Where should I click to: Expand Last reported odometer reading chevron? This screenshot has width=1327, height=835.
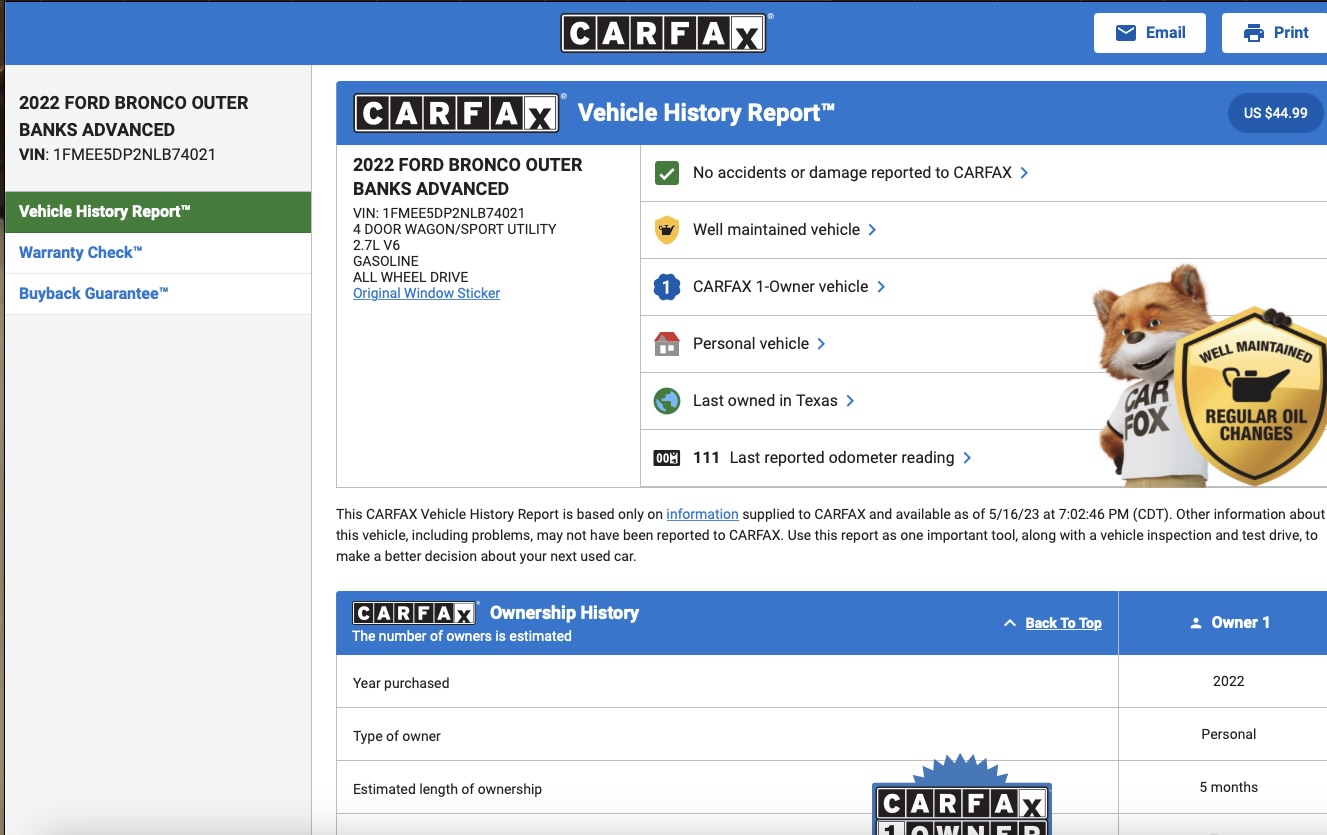click(x=967, y=458)
